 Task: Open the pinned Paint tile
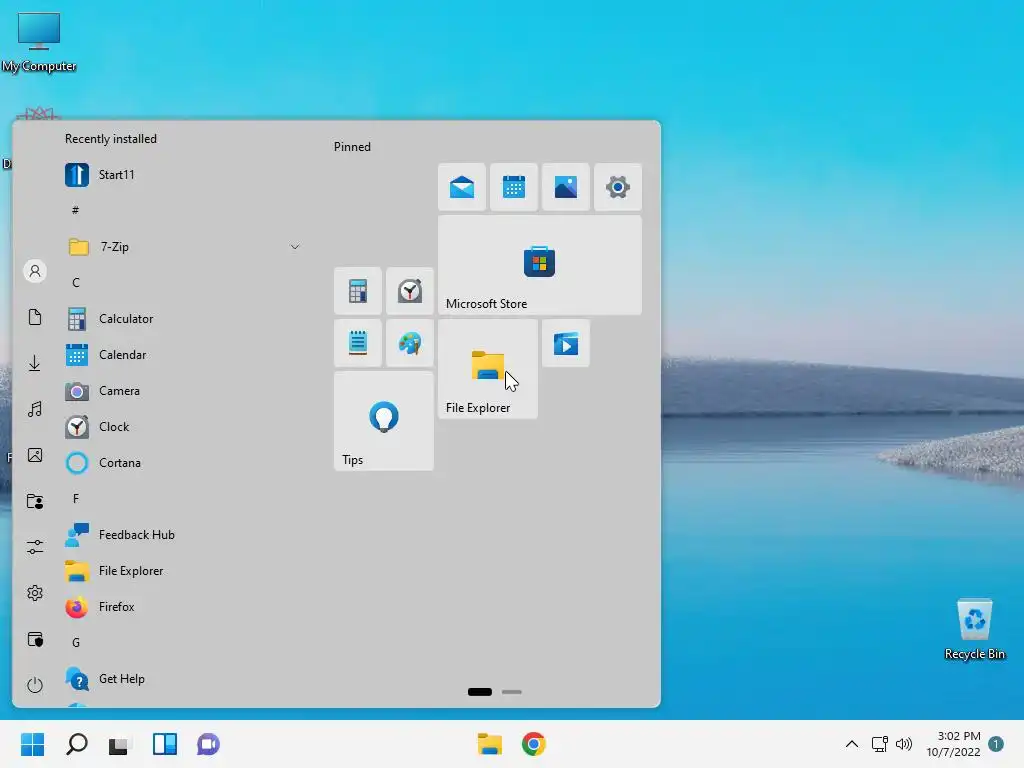(x=409, y=343)
